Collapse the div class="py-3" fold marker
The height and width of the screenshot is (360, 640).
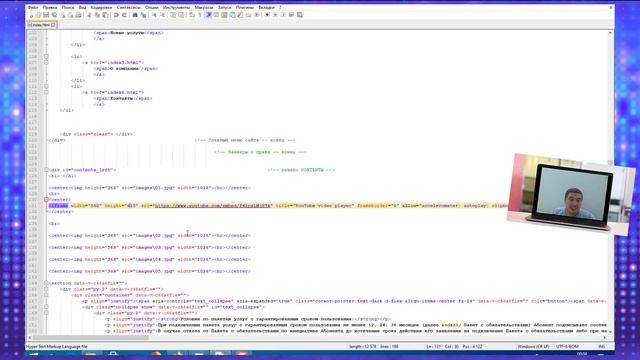(x=46, y=289)
